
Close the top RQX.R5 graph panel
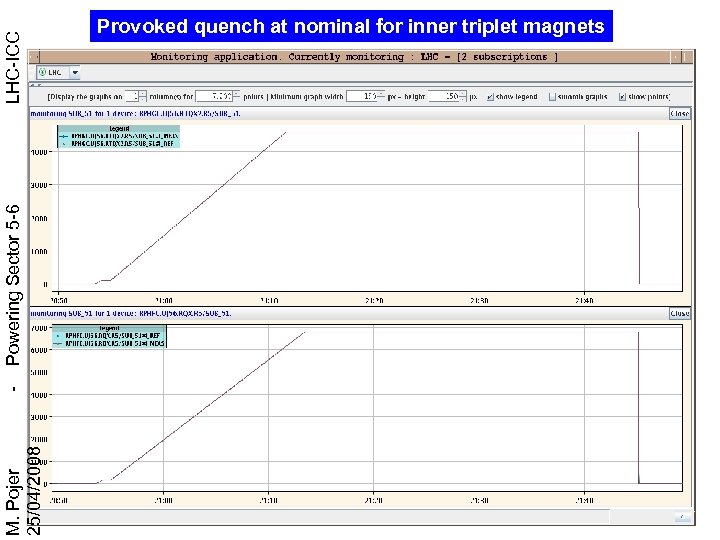[x=680, y=113]
